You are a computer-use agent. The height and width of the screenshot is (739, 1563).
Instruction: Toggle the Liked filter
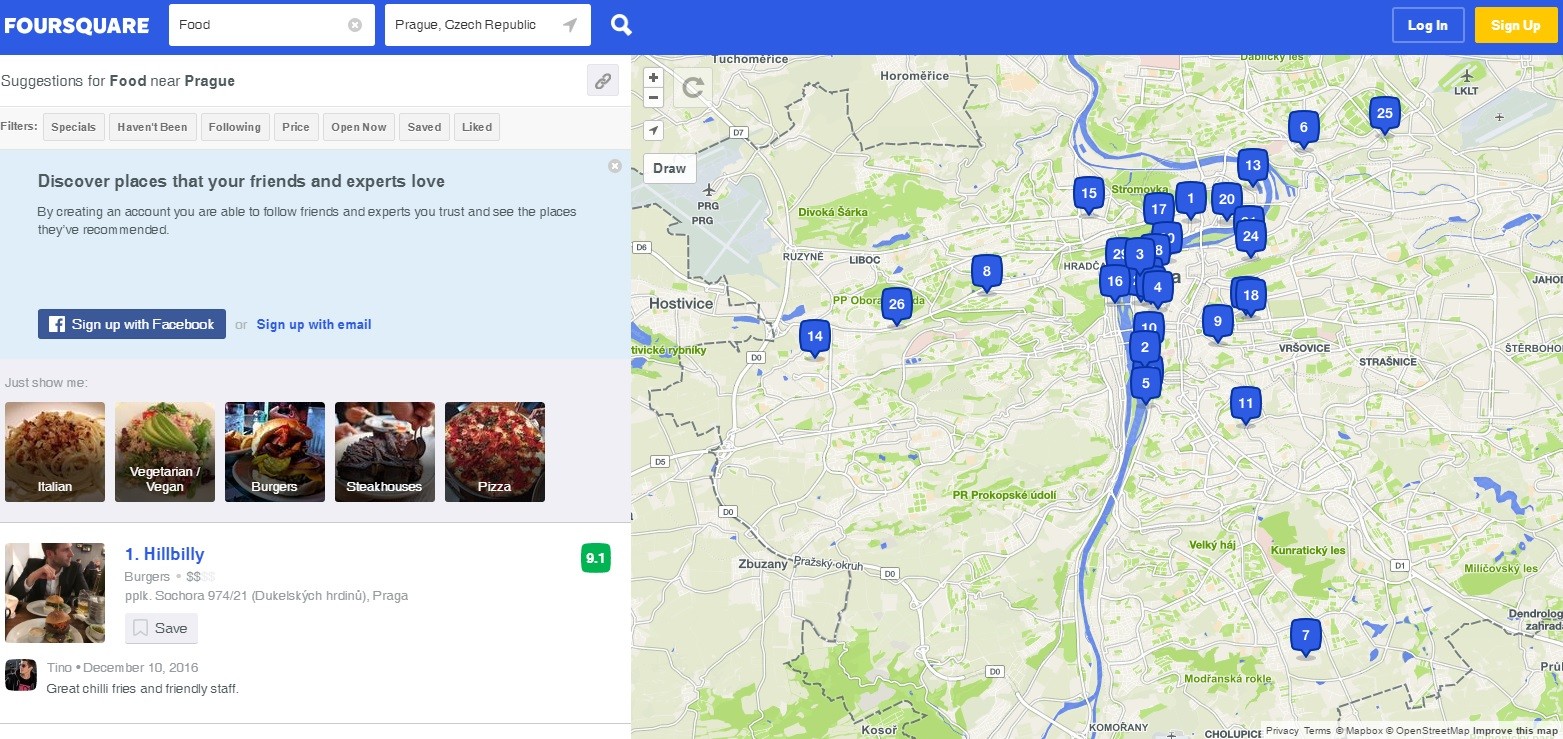point(477,127)
